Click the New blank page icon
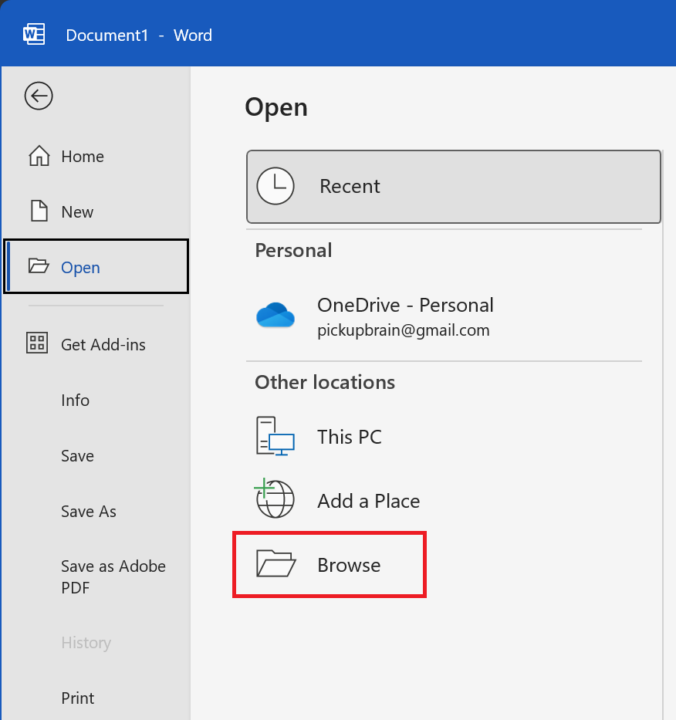 coord(39,211)
